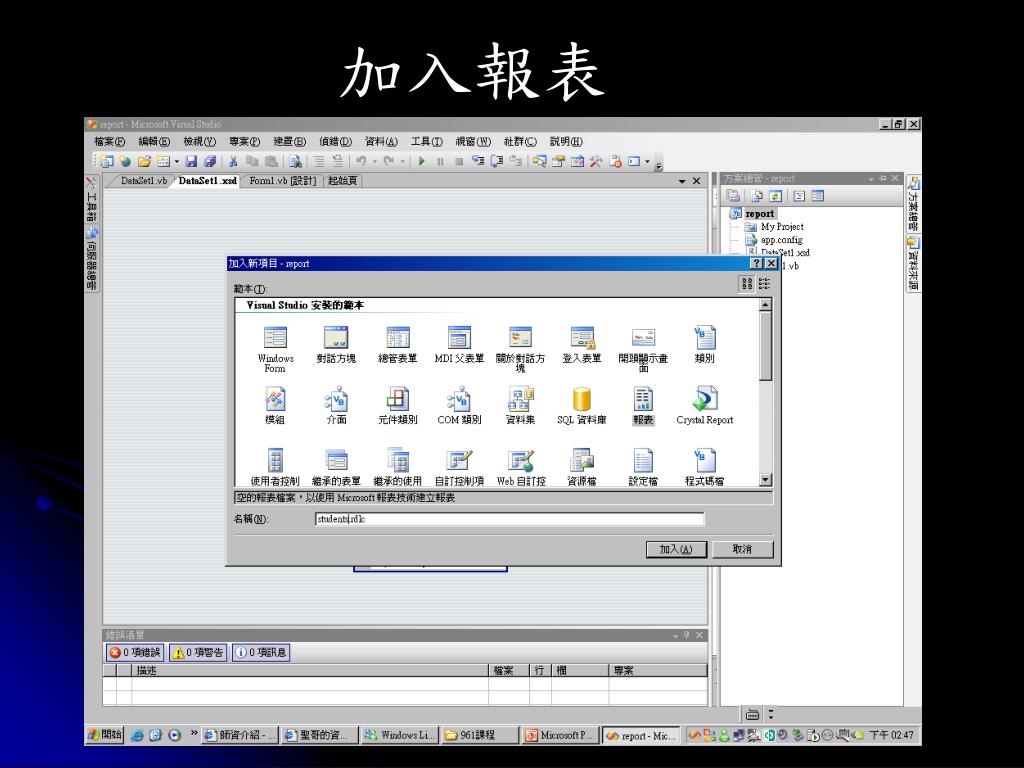Click the template list scroll down arrow
Viewport: 1024px width, 768px height.
click(765, 480)
